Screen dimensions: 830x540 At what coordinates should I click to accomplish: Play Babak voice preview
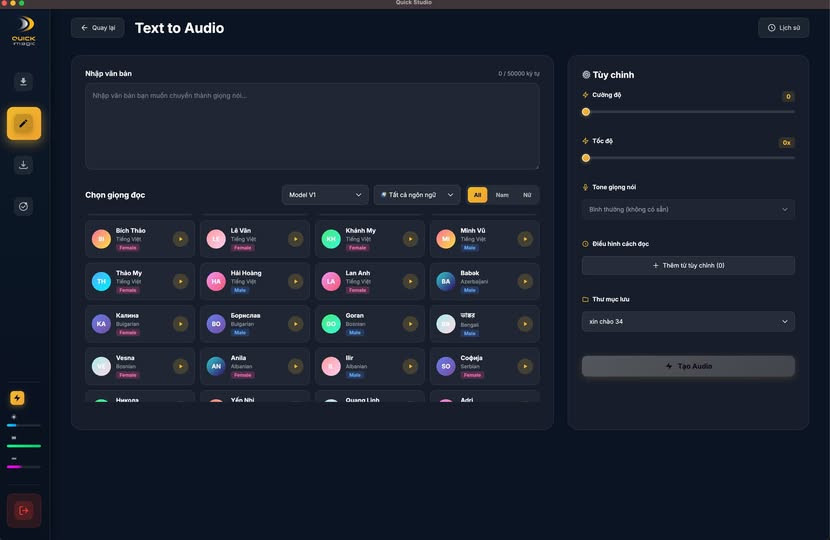point(525,282)
